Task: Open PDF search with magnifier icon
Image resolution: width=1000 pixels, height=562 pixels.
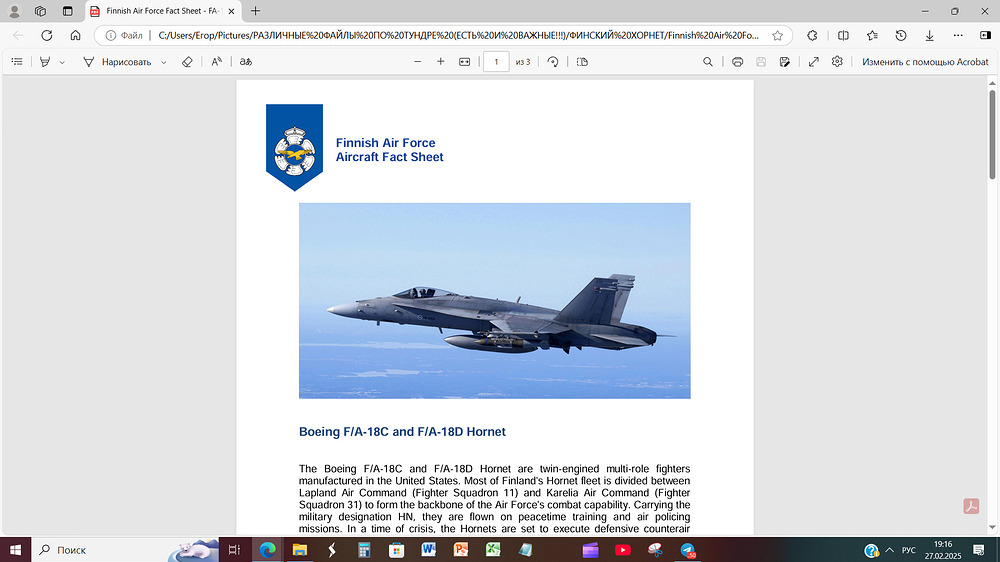Action: (708, 62)
